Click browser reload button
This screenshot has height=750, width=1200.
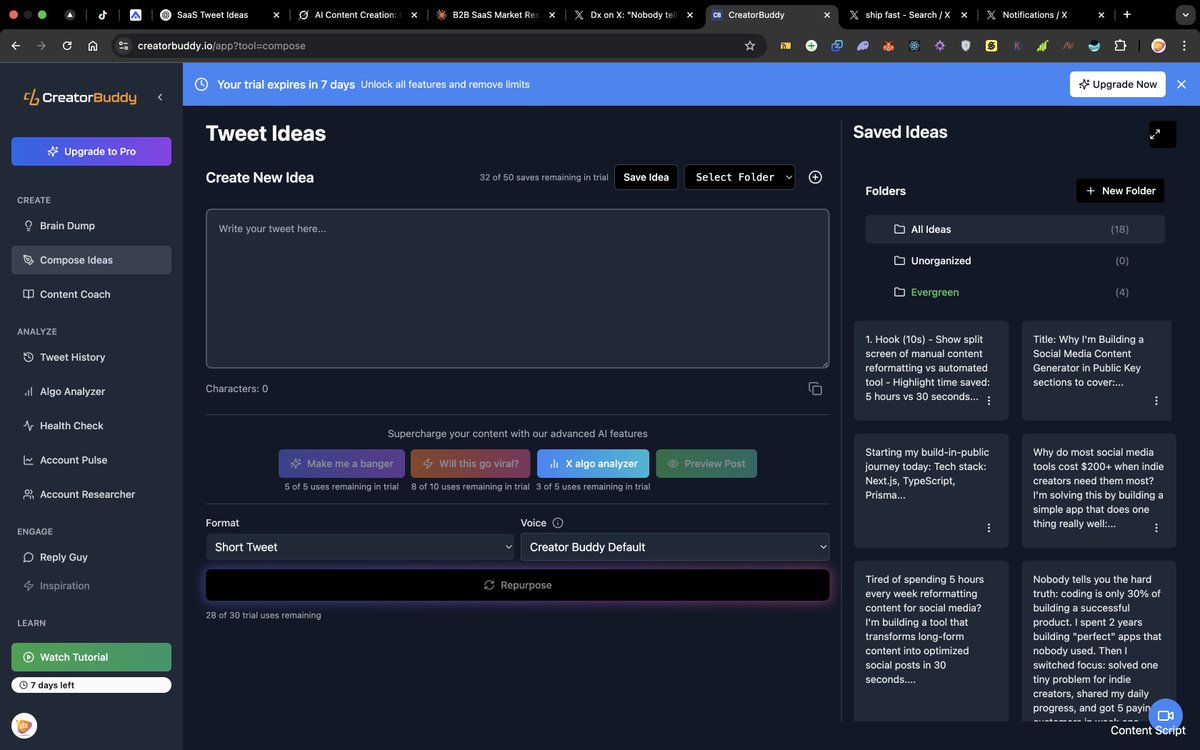coord(67,46)
